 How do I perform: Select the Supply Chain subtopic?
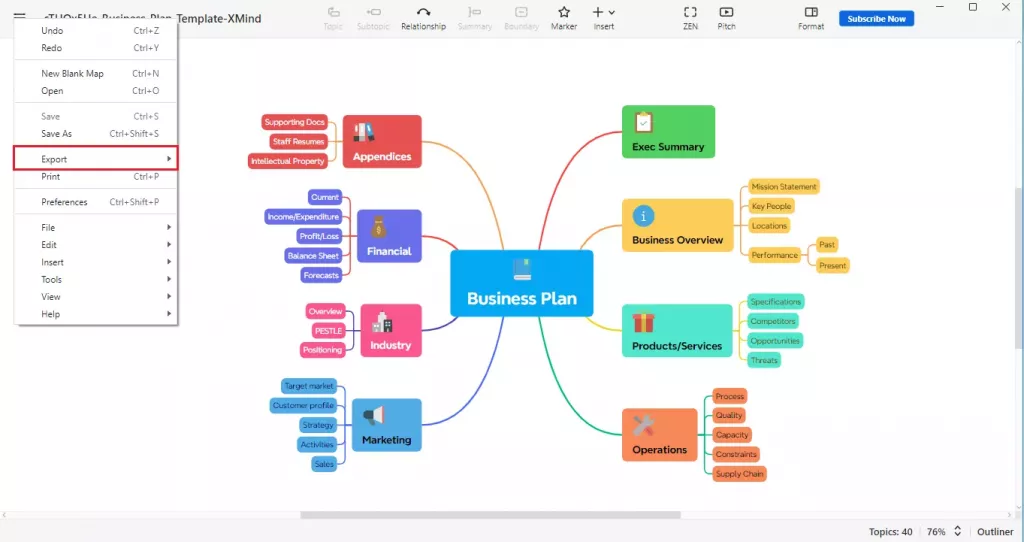[739, 474]
